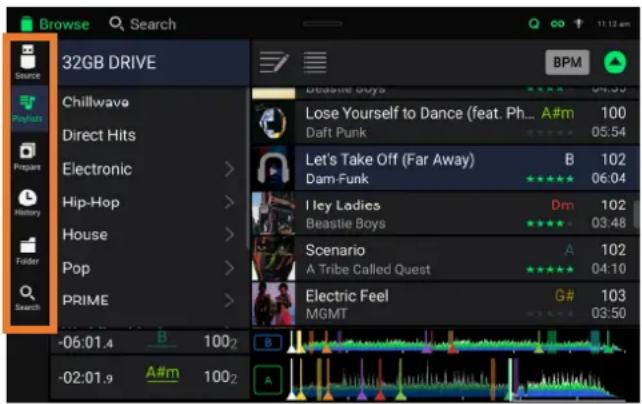Click the star rating for Hey Ladies
The height and width of the screenshot is (404, 642).
click(x=550, y=223)
